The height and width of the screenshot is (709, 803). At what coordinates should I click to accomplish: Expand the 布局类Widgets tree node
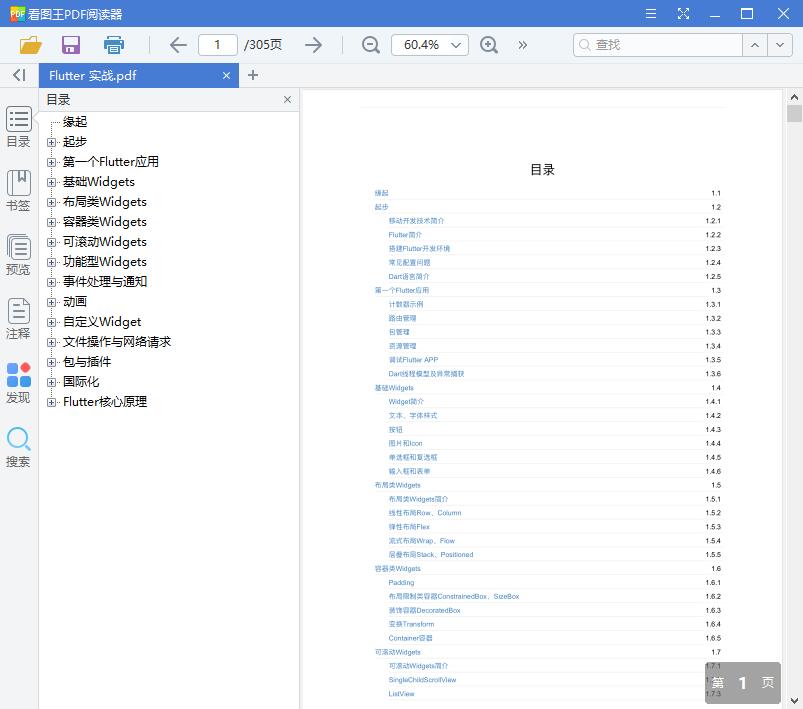click(53, 201)
